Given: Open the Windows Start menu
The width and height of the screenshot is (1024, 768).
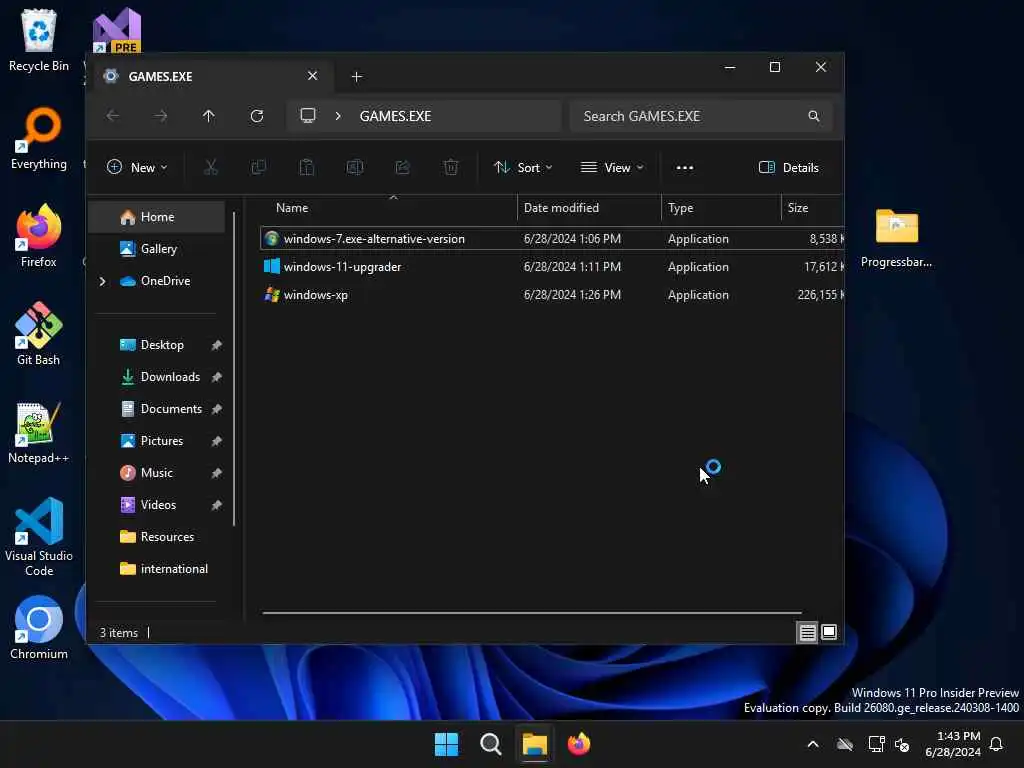Looking at the screenshot, I should click(x=447, y=744).
